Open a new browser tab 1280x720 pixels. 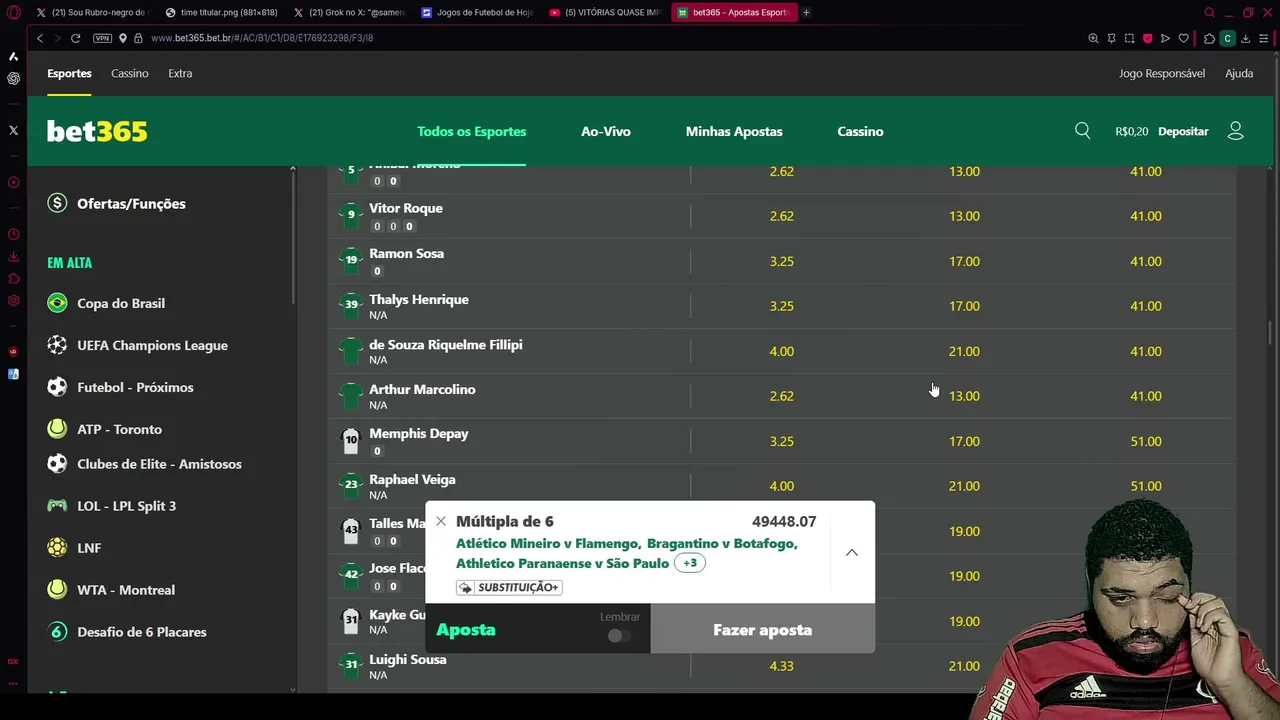(806, 12)
